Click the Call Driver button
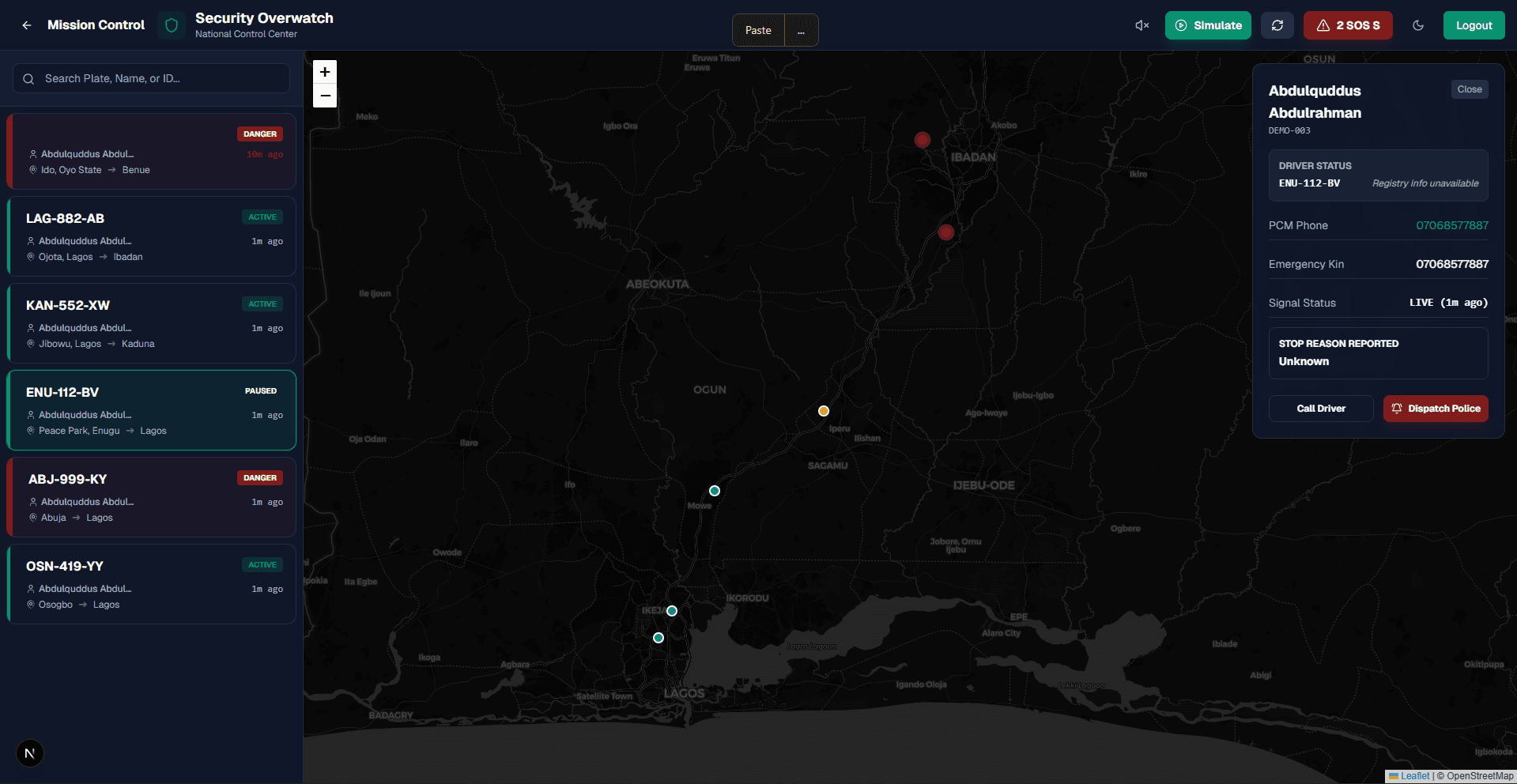1517x784 pixels. click(x=1321, y=409)
